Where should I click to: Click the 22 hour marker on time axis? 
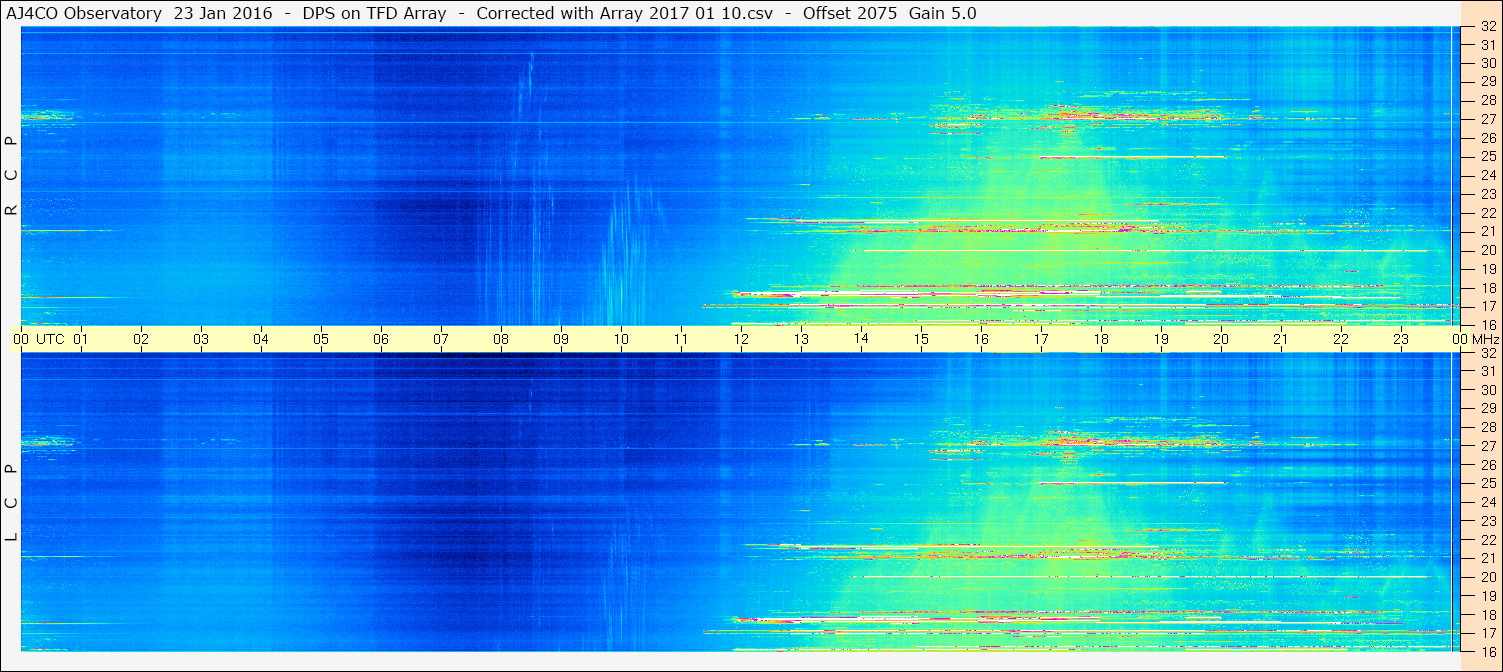click(1341, 339)
